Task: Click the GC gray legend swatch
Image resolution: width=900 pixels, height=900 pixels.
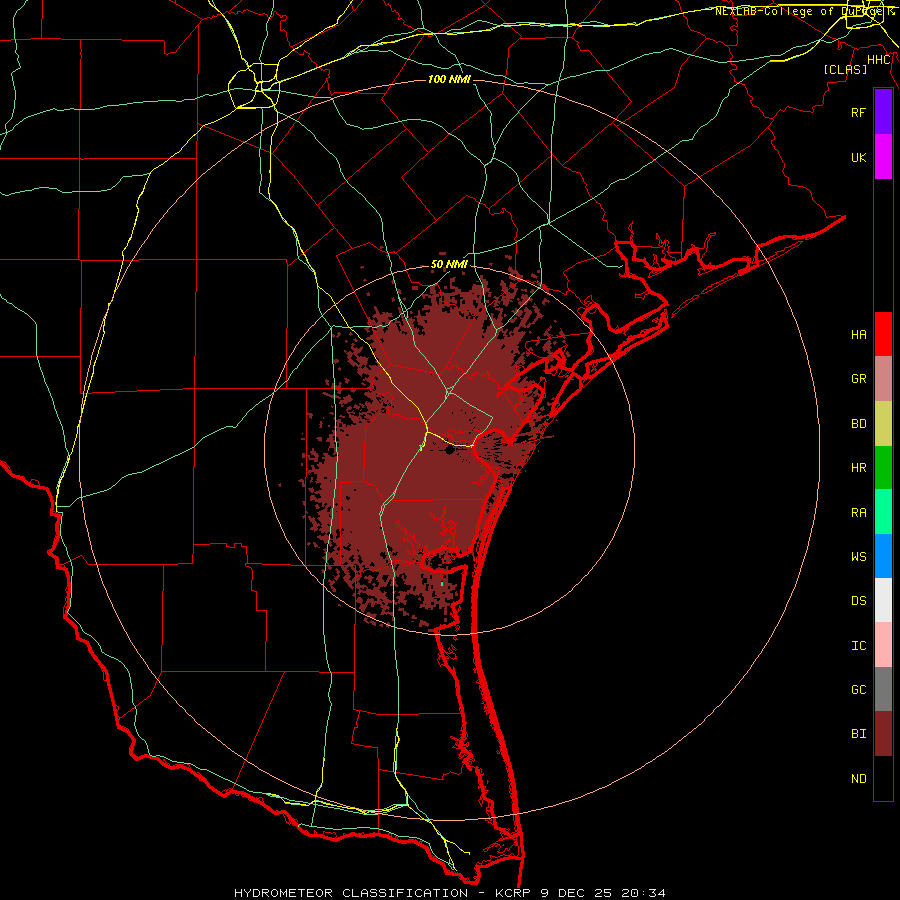Action: [883, 689]
